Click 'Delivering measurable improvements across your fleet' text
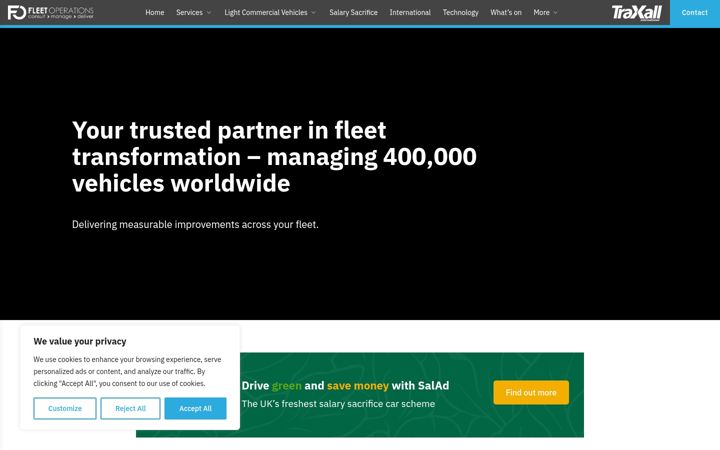720x450 pixels. click(x=195, y=225)
